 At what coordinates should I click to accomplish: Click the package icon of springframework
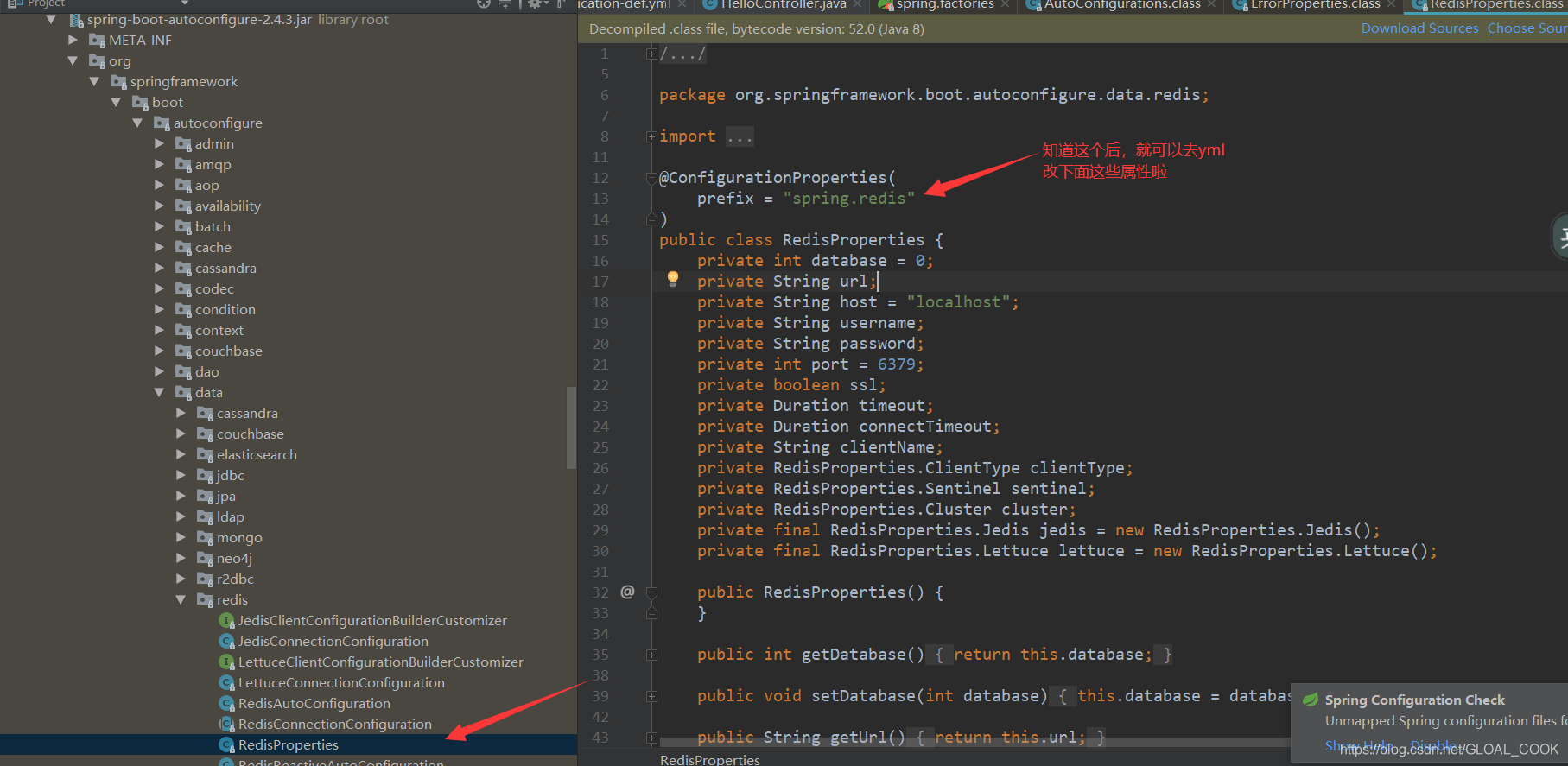(x=119, y=81)
